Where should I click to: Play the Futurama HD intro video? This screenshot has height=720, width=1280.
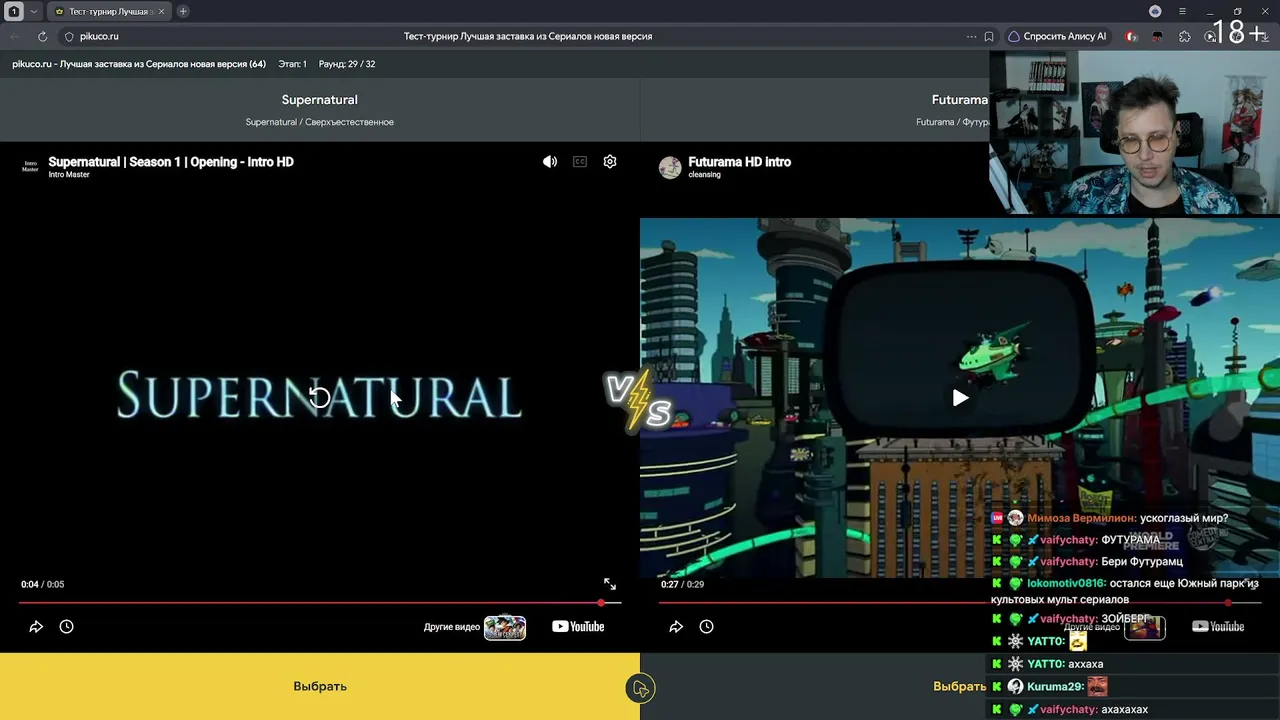[960, 398]
